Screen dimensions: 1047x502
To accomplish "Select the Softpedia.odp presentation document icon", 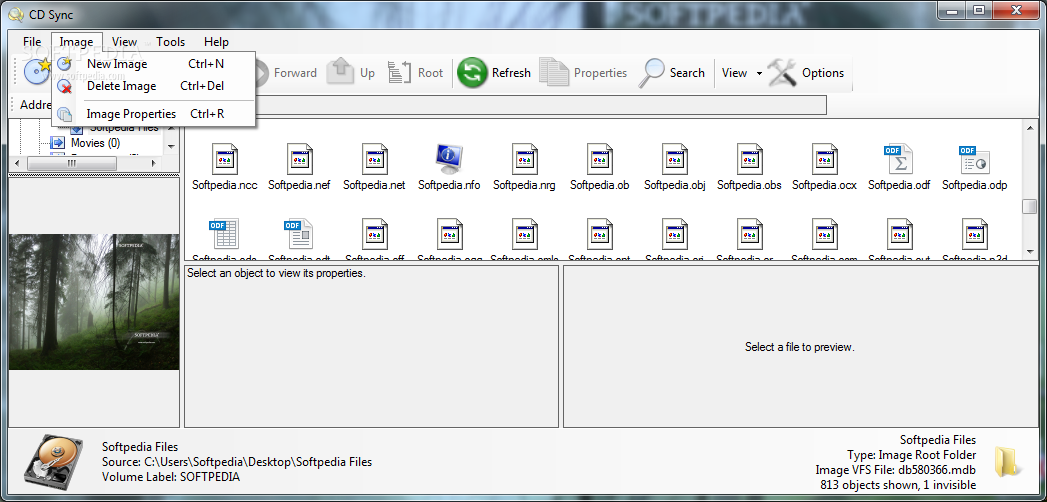I will click(x=974, y=159).
